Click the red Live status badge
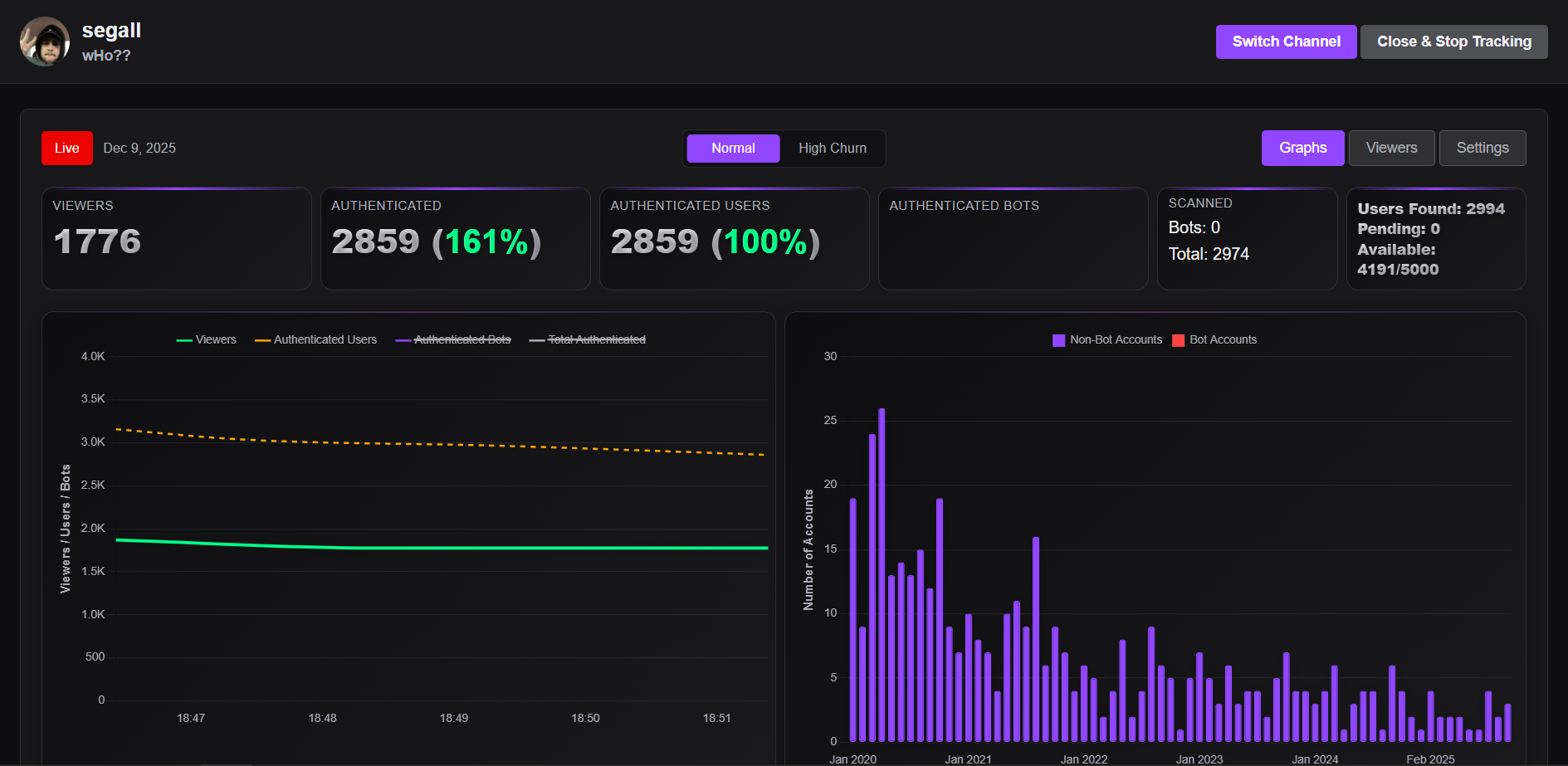 [67, 149]
